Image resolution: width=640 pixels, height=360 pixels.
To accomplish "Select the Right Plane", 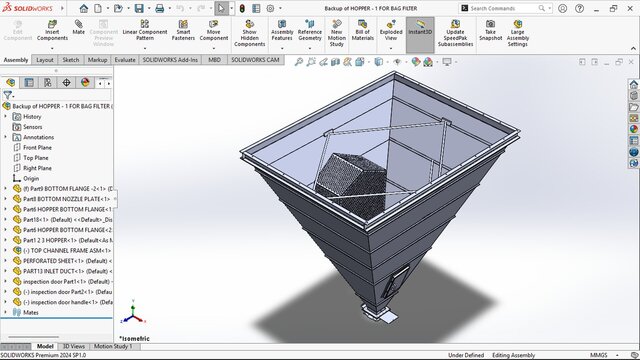I will (x=37, y=168).
